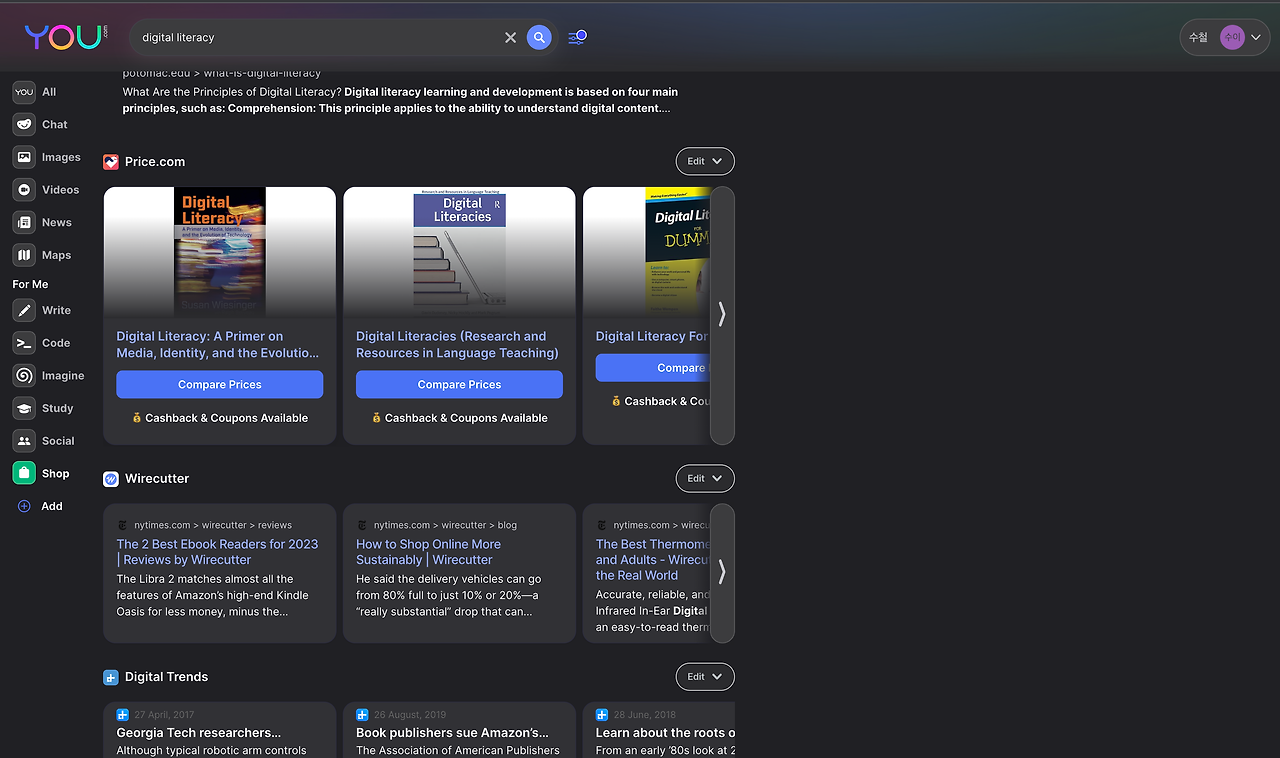Image resolution: width=1280 pixels, height=758 pixels.
Task: Switch to the Chat tab label
Action: tap(55, 125)
